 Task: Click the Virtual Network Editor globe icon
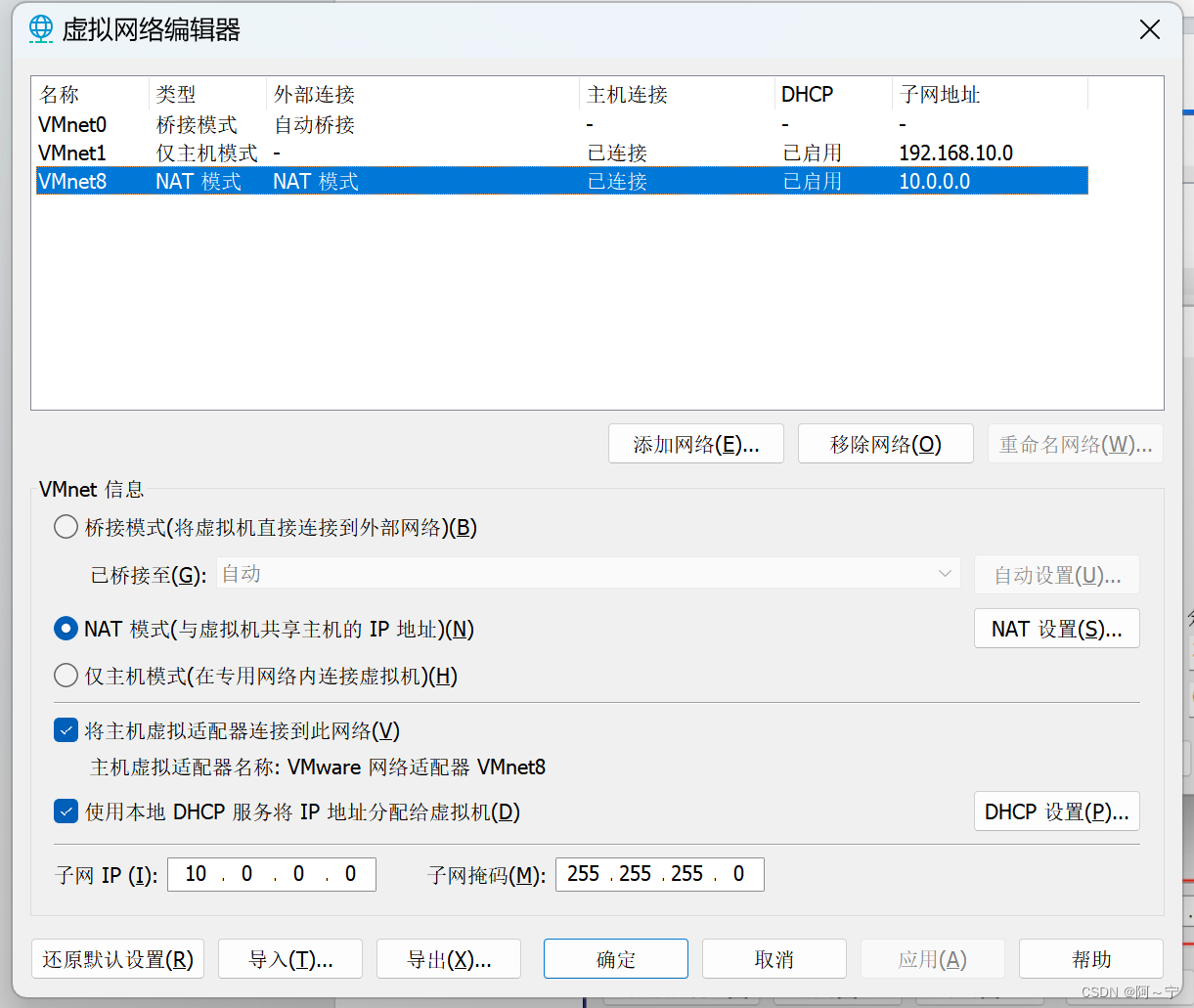click(40, 29)
